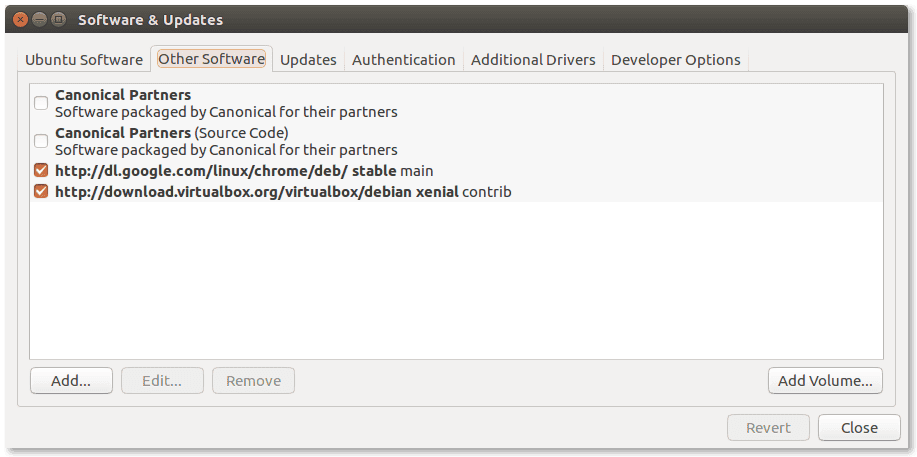Enable the Canonical Partners checkbox
Image resolution: width=917 pixels, height=457 pixels.
click(41, 103)
